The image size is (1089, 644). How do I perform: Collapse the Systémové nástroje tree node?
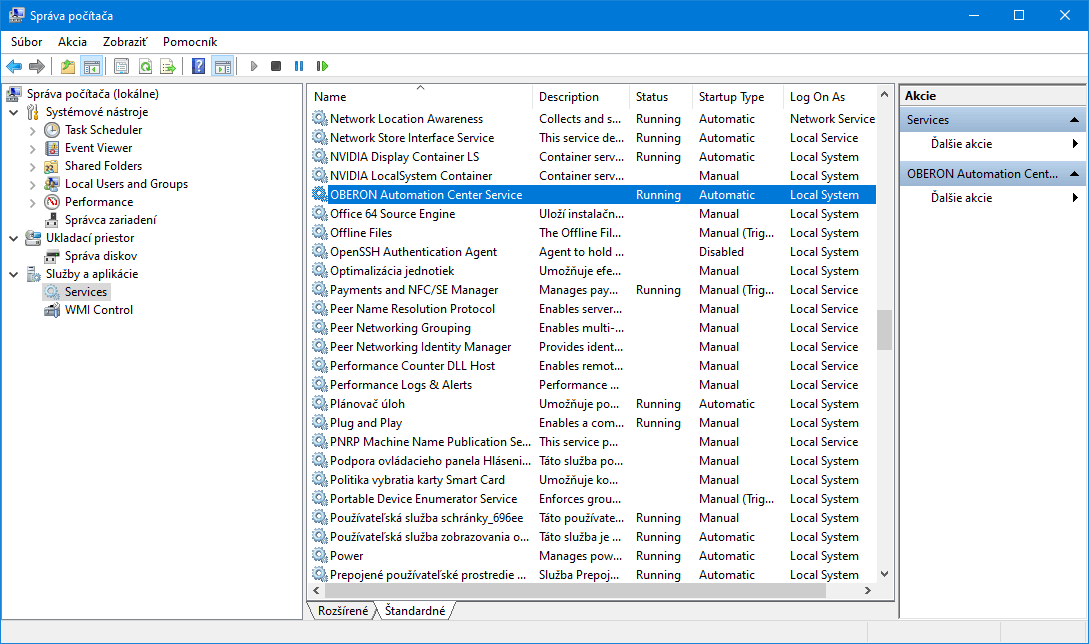(x=14, y=112)
